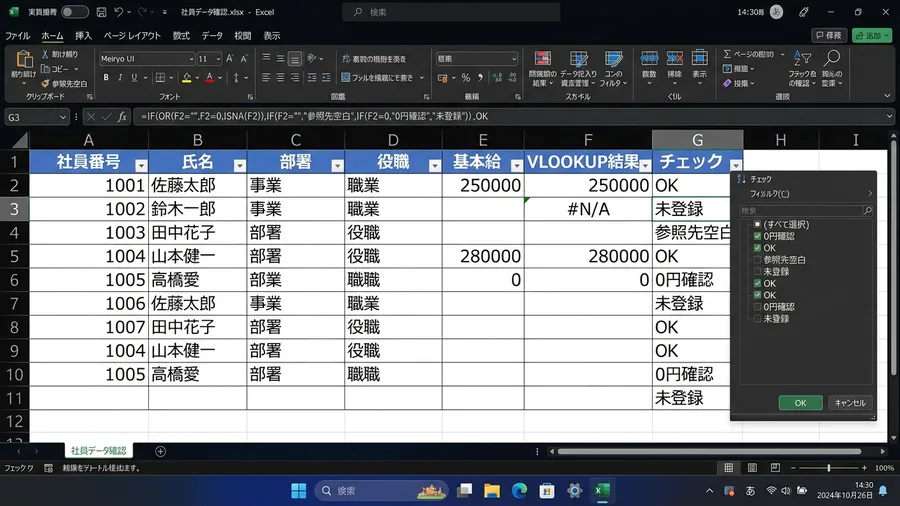Click the Insert cells icon
The width and height of the screenshot is (900, 506).
pos(649,59)
